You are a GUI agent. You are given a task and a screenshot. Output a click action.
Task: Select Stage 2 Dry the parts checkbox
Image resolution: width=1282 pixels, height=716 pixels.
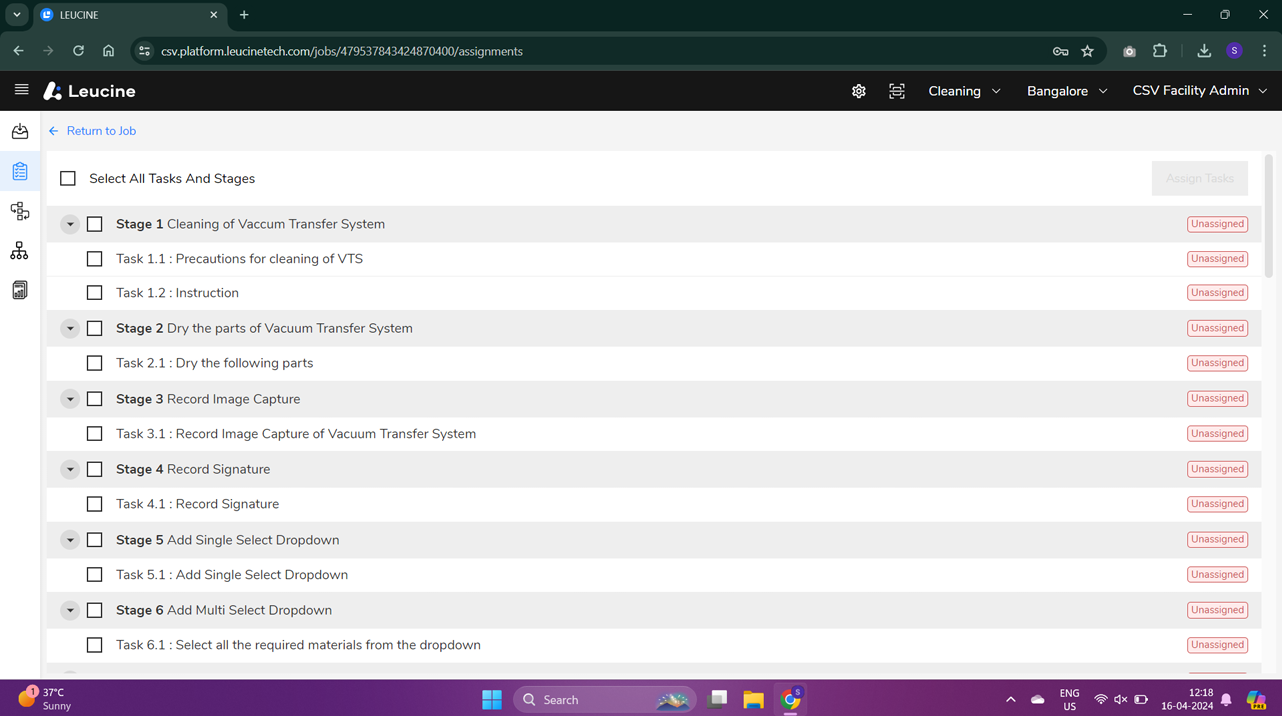[x=95, y=328]
